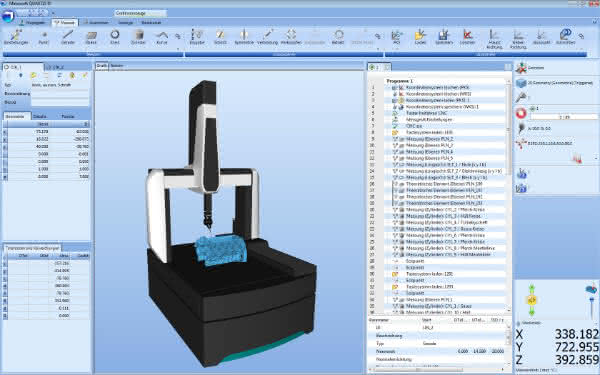Viewport: 600px width, 375px height.
Task: Open the CYL_1 panel tab
Action: click(23, 67)
